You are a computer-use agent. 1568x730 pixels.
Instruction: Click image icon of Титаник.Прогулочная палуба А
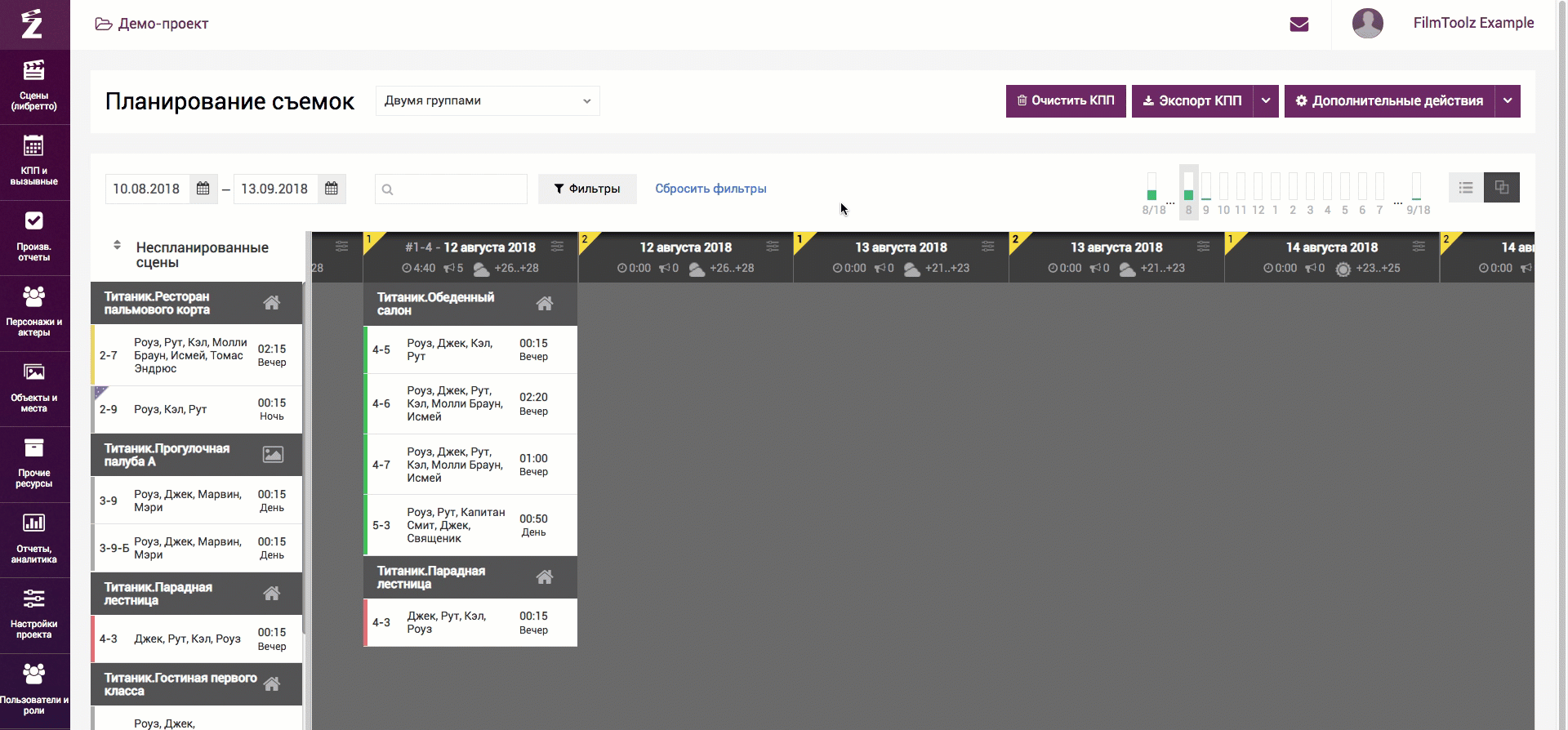click(273, 455)
